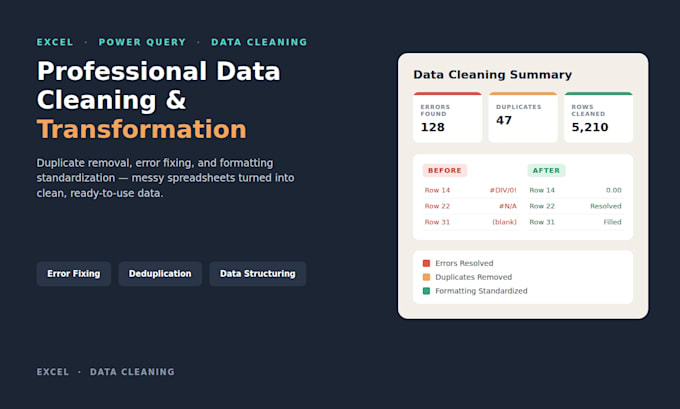
Task: Click the DATA CLEANING tag at top
Action: click(259, 42)
